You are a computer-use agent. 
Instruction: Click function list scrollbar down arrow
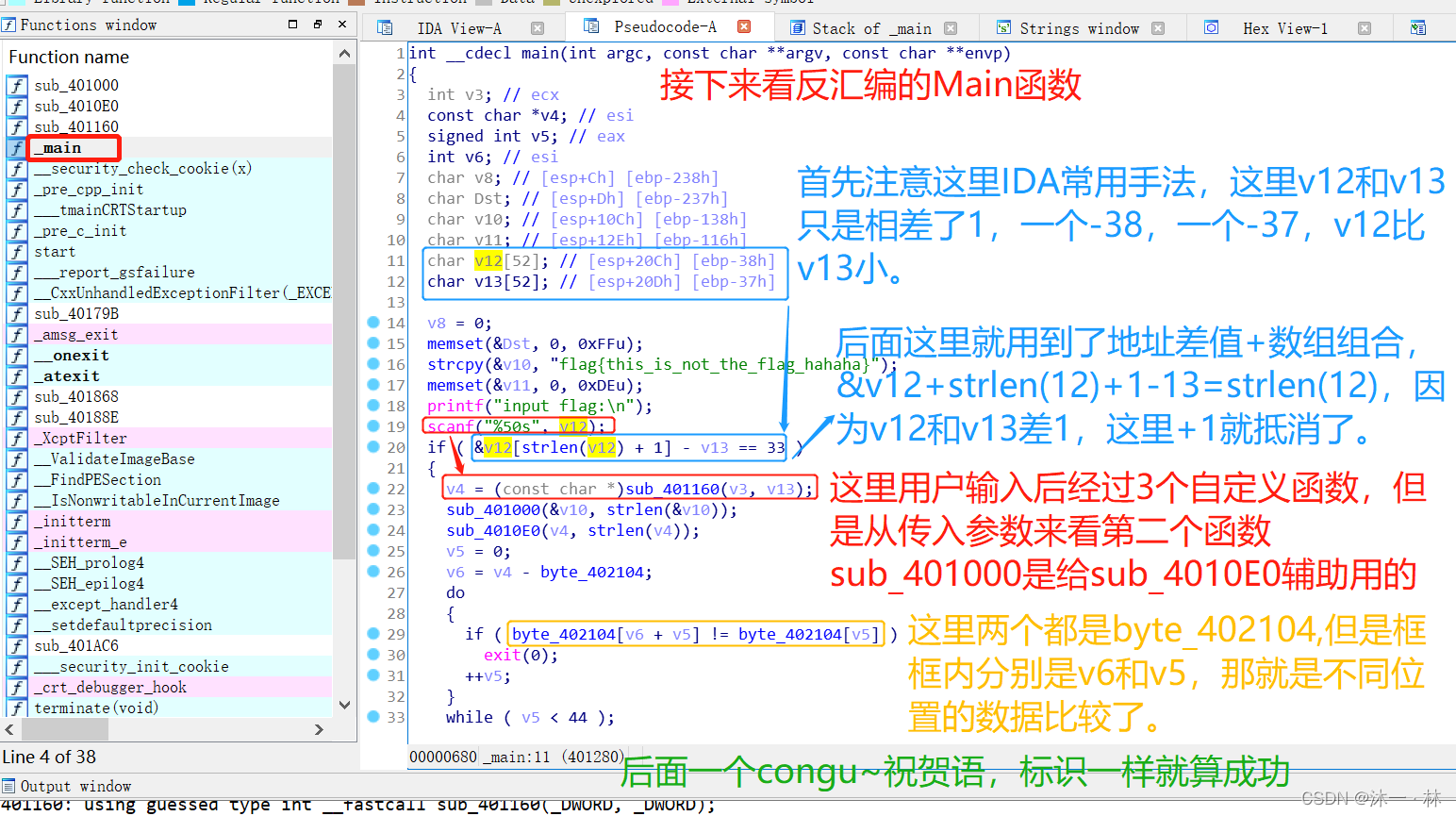tap(344, 705)
